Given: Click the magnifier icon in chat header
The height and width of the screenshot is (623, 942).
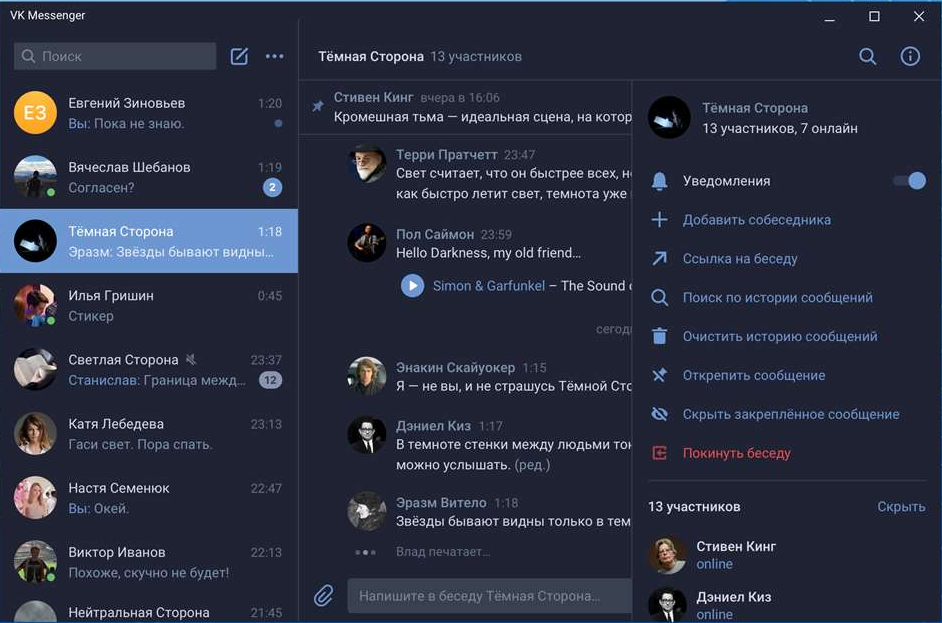Looking at the screenshot, I should pos(868,56).
